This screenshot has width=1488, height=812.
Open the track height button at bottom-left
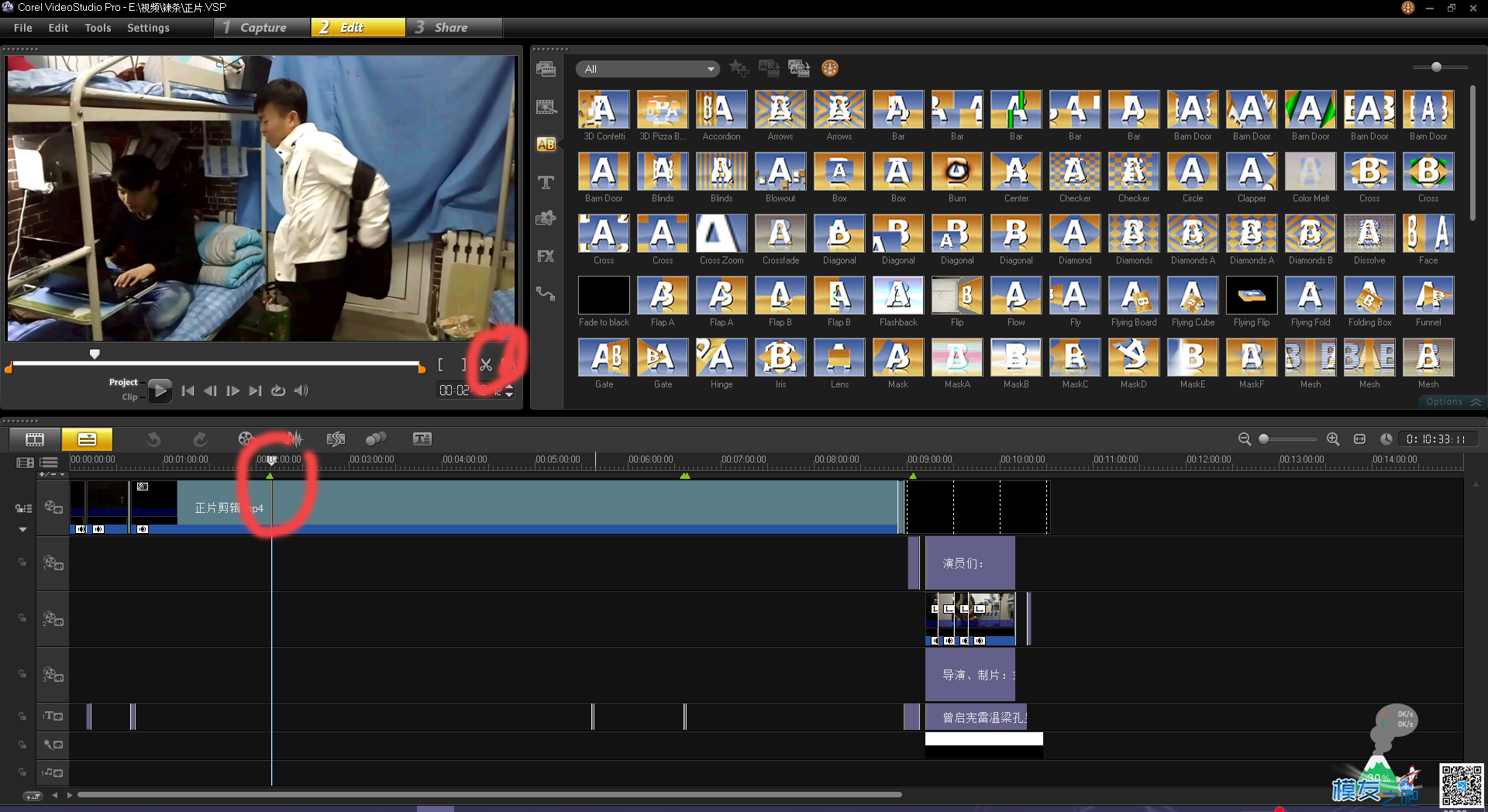[33, 796]
